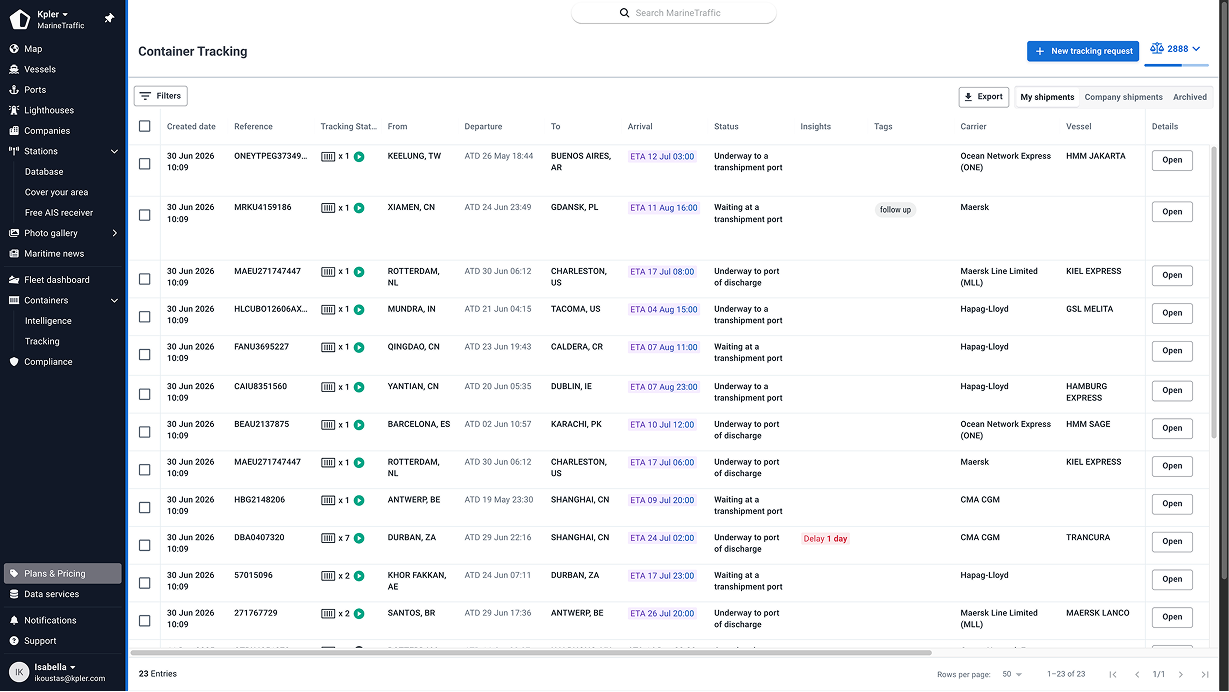Click the Search MarineTraffic field
This screenshot has width=1229, height=692.
pos(674,13)
